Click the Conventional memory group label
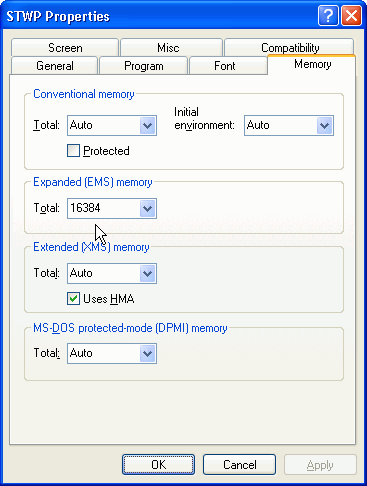The width and height of the screenshot is (367, 486). (x=84, y=94)
